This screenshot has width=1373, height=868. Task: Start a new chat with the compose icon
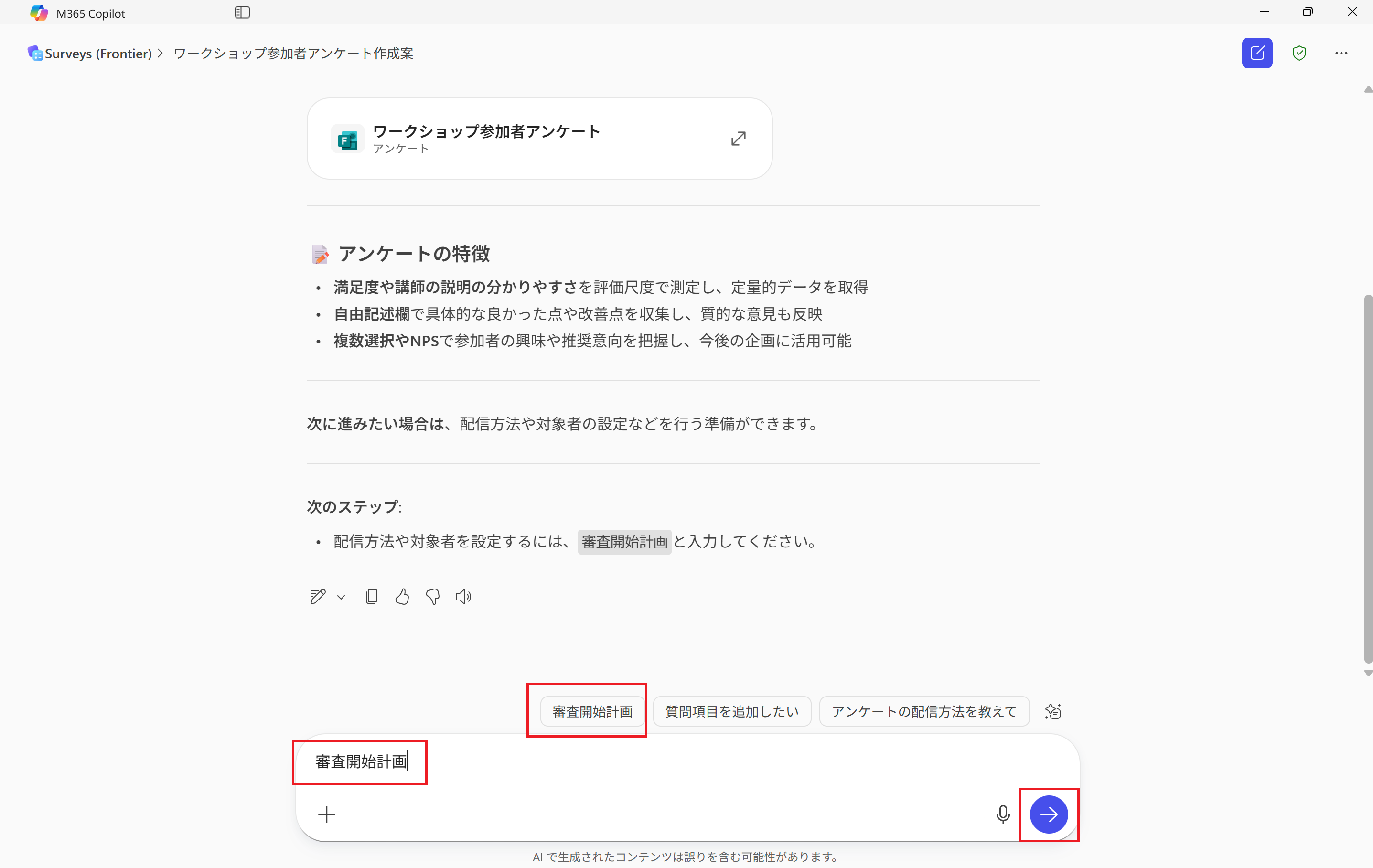tap(1257, 53)
